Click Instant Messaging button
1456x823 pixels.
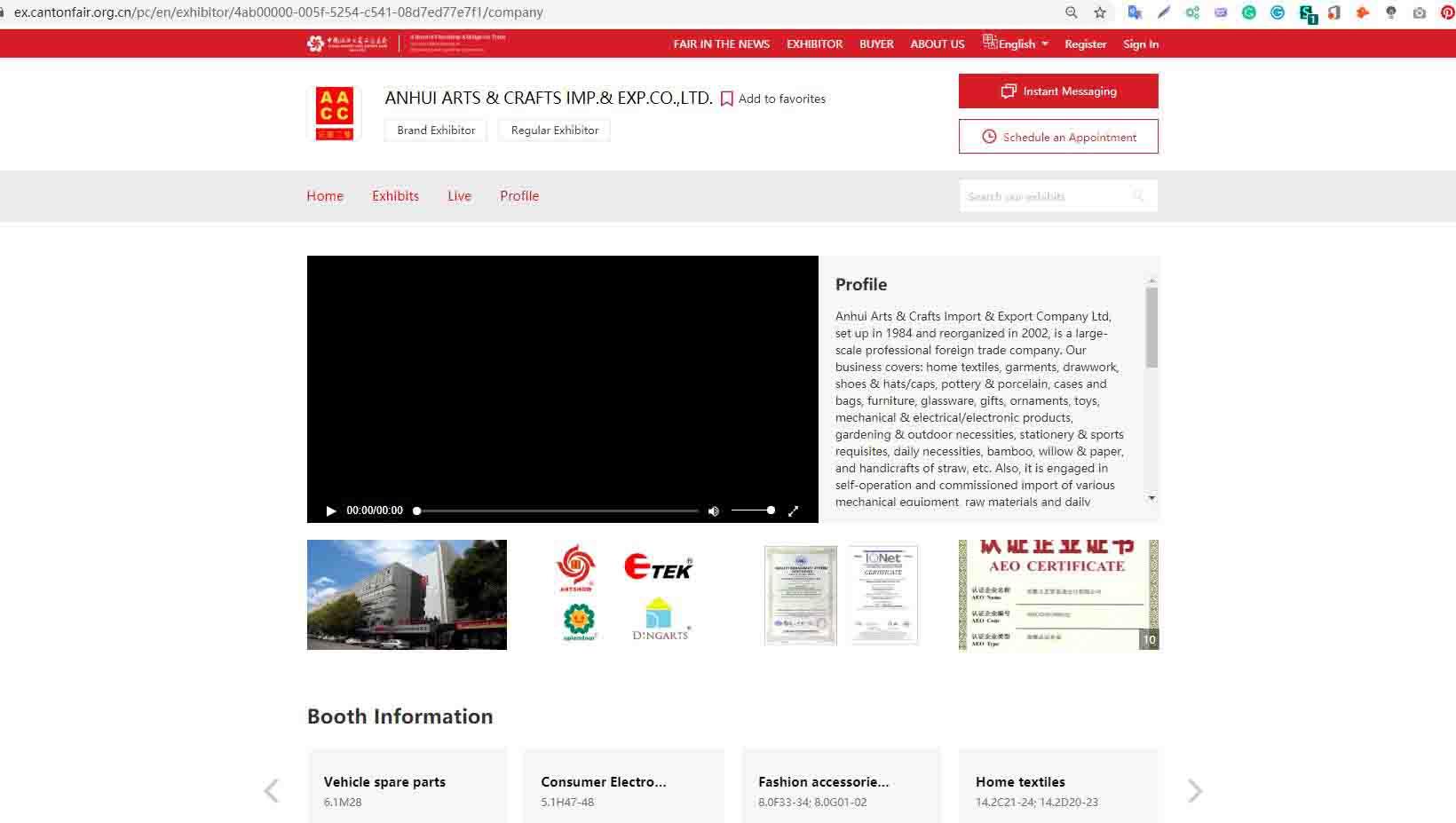[1058, 91]
